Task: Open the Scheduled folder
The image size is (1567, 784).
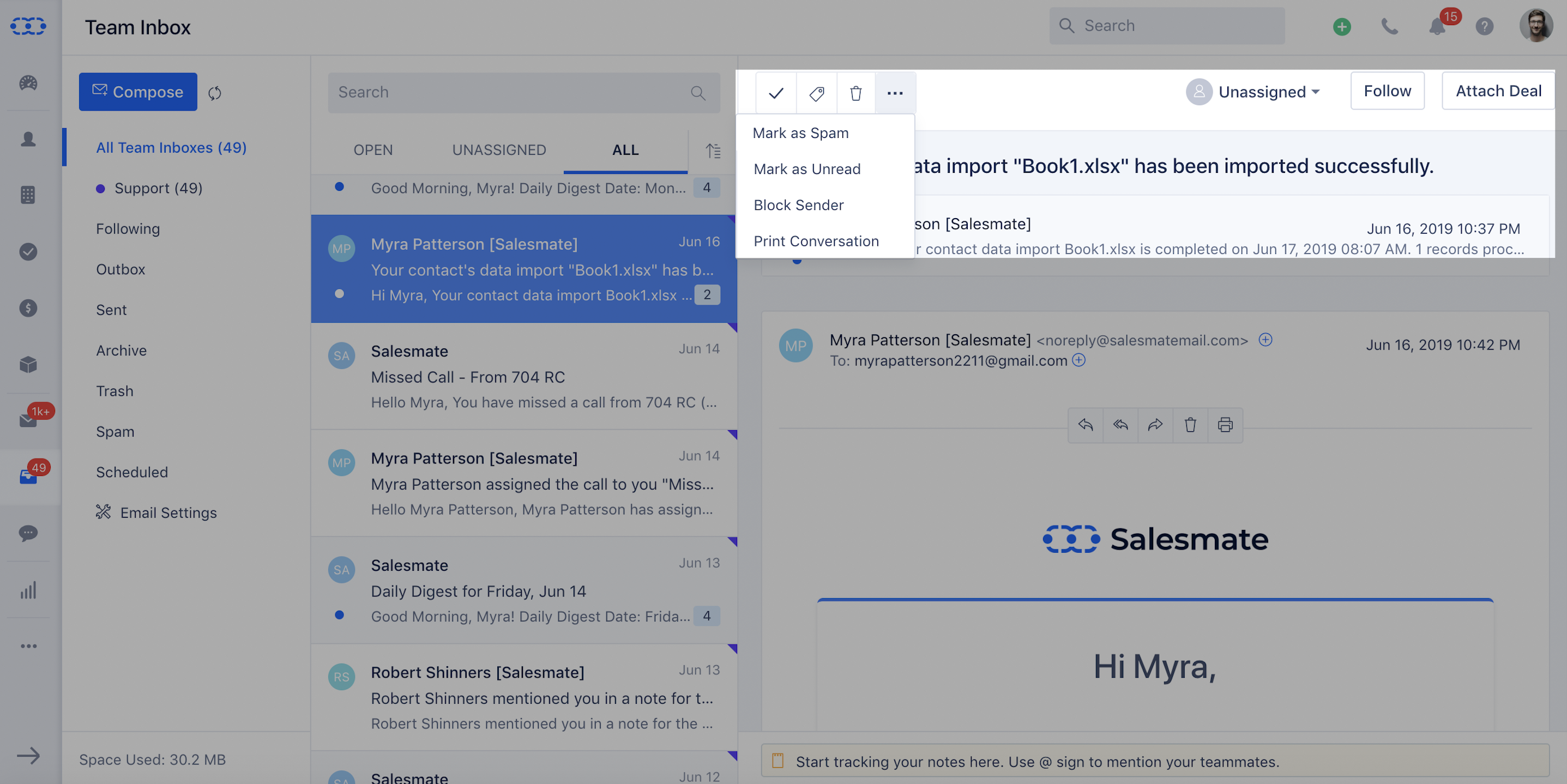Action: click(x=131, y=472)
